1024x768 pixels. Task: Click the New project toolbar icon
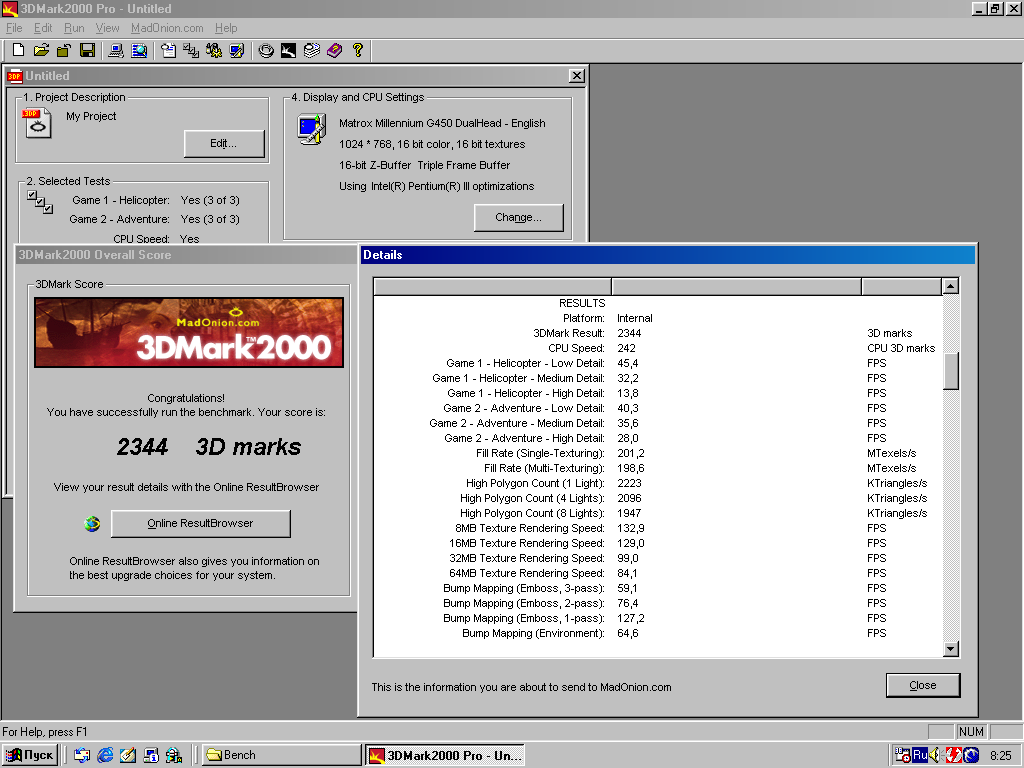(x=18, y=50)
